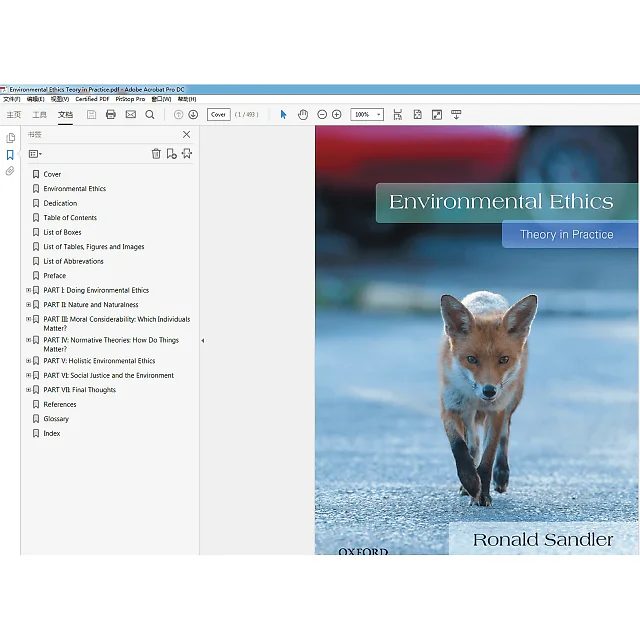Select the Index bookmark
This screenshot has width=640, height=640.
tap(52, 433)
